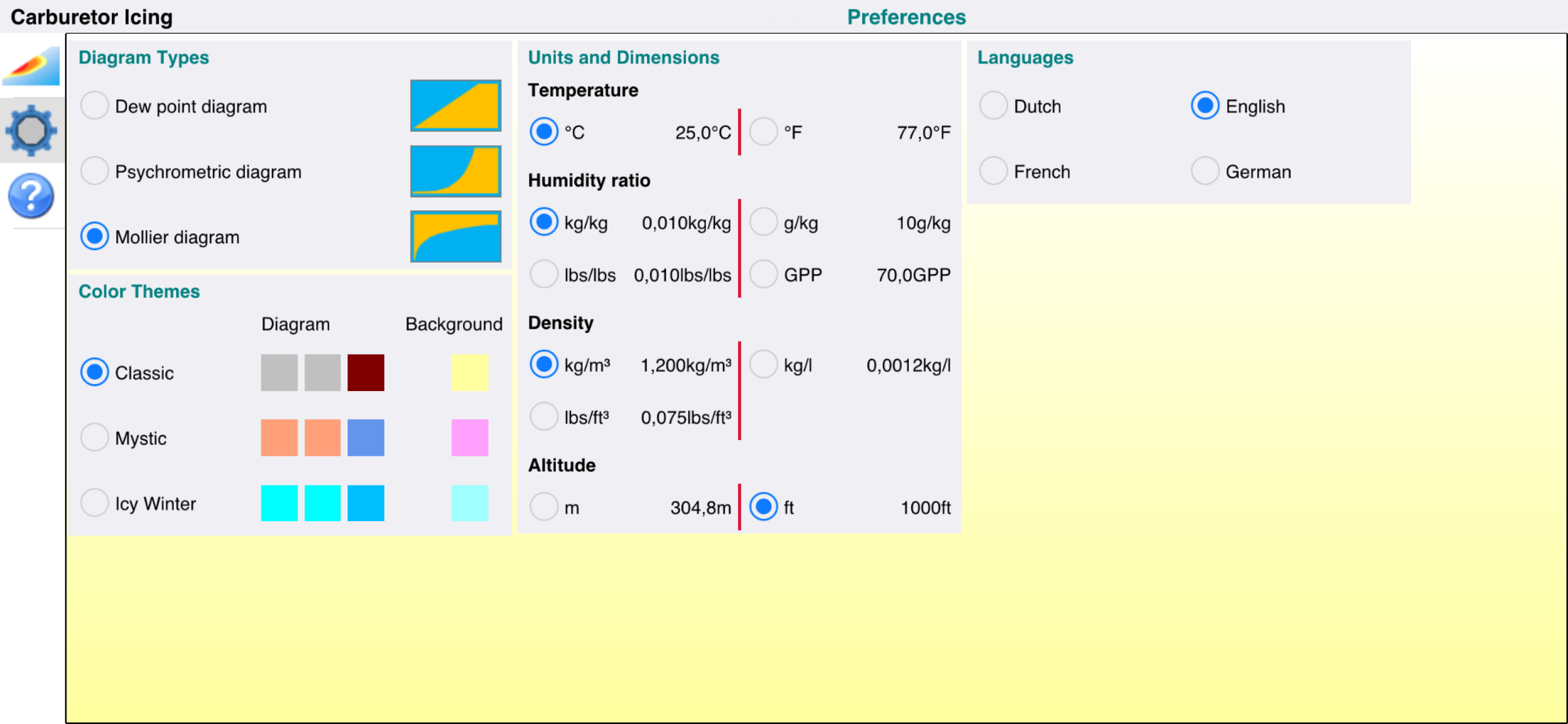Image resolution: width=1568 pixels, height=724 pixels.
Task: Click the Icy Winter pale cyan background swatch
Action: coord(470,503)
